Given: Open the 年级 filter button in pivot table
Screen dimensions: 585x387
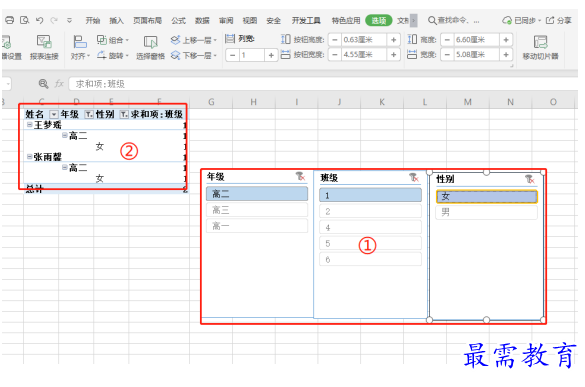Looking at the screenshot, I should [x=89, y=115].
